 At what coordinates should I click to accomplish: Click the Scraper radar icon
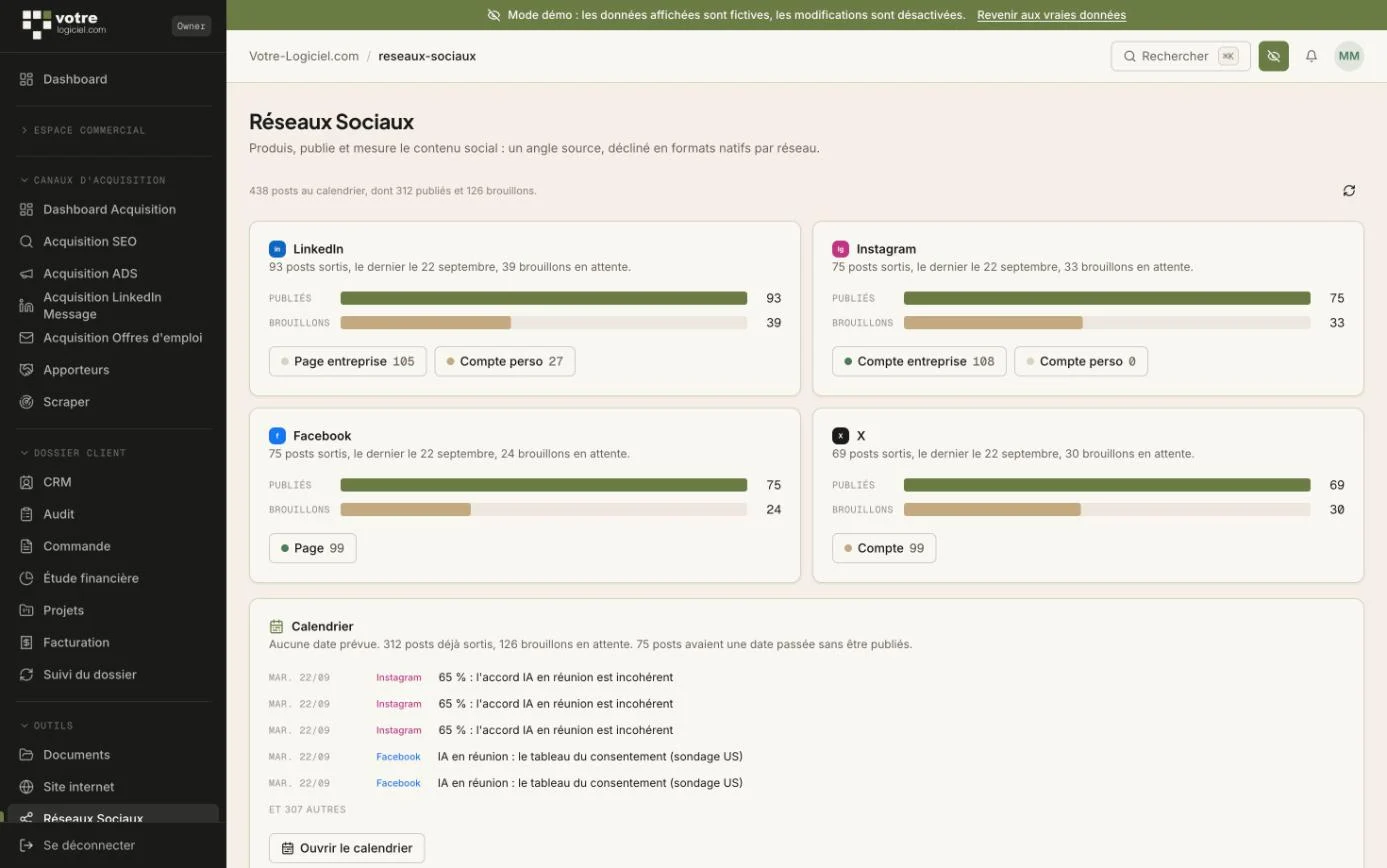27,402
